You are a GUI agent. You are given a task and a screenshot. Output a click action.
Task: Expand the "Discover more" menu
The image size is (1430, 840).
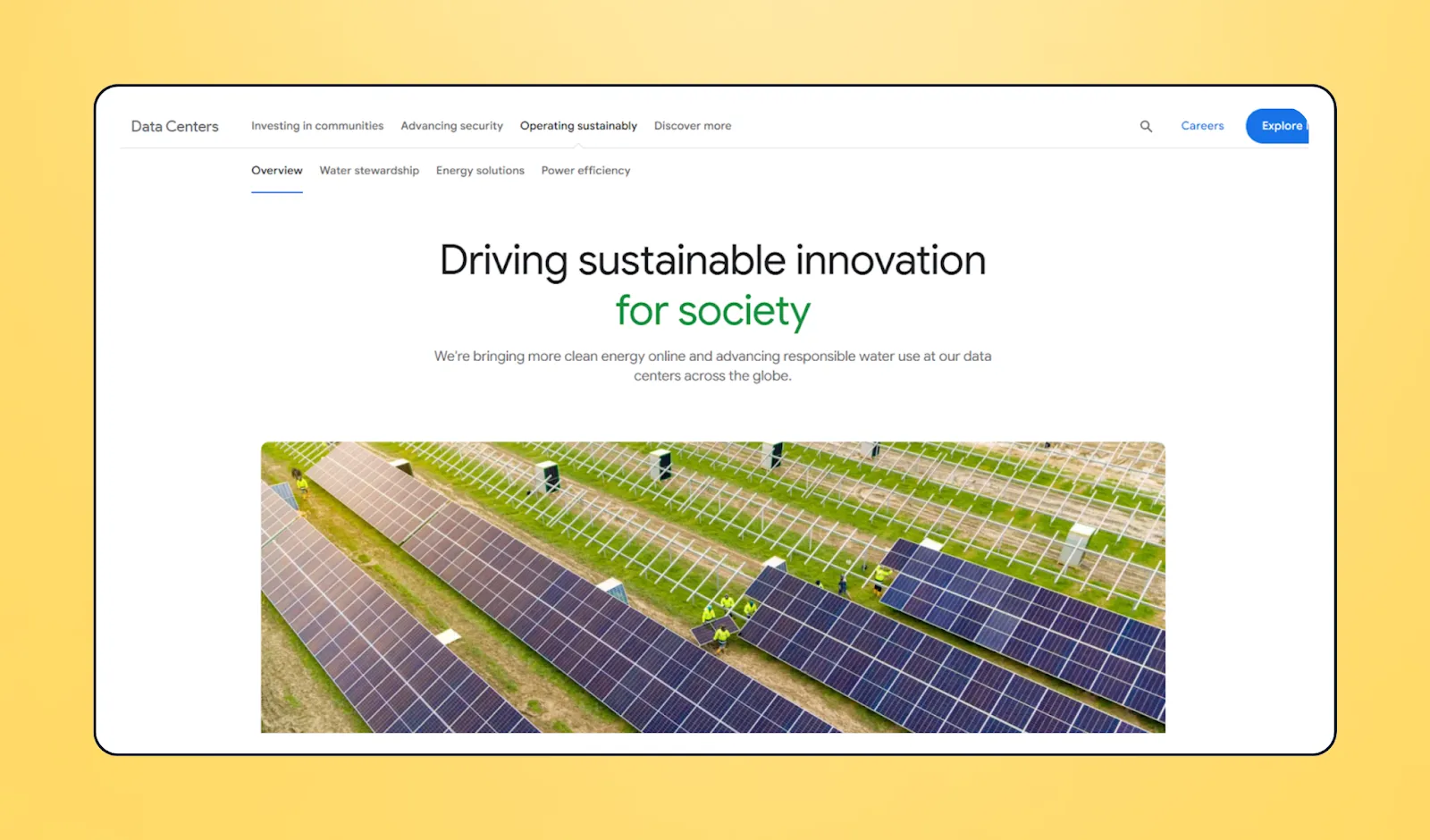[692, 126]
